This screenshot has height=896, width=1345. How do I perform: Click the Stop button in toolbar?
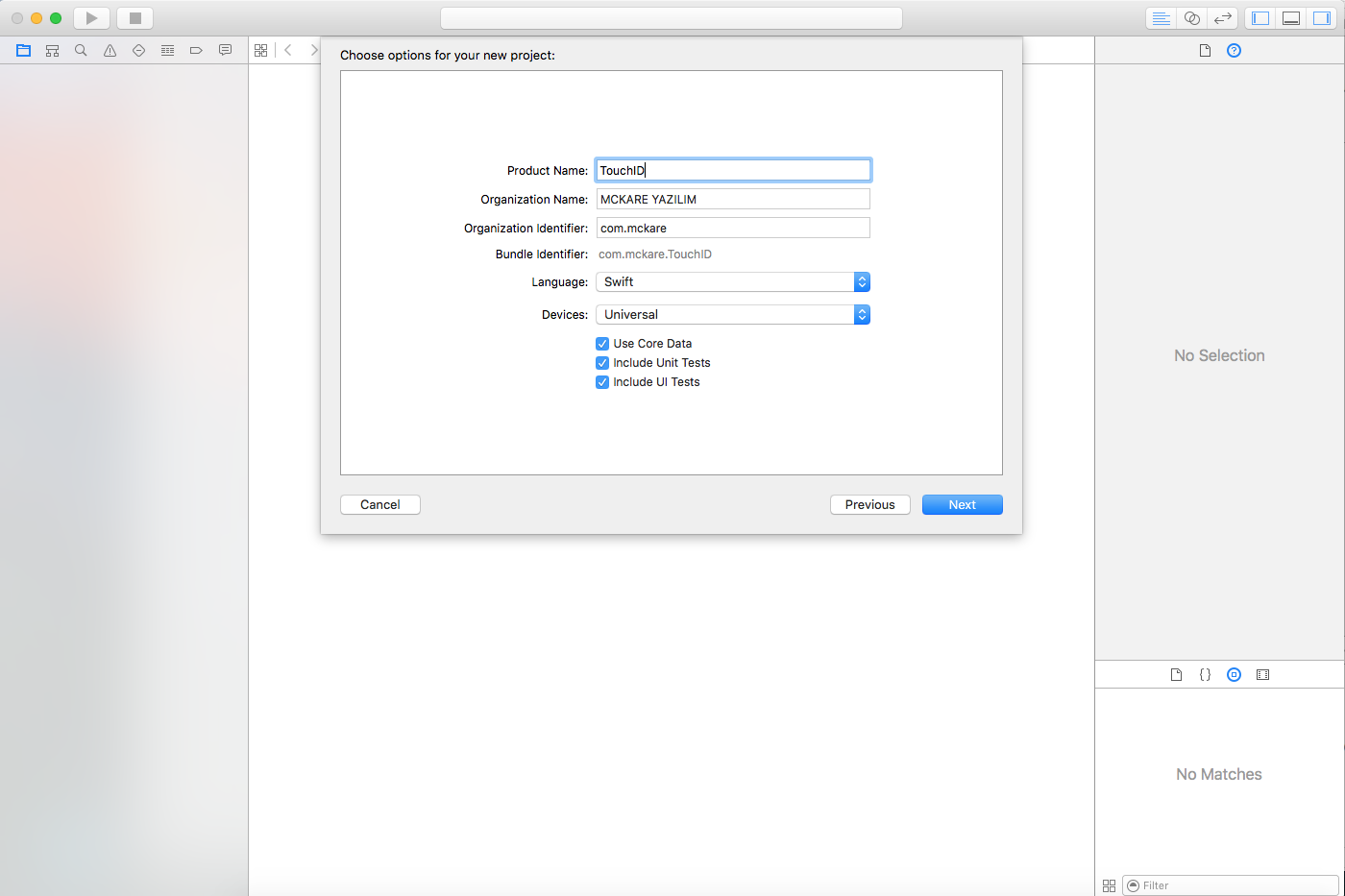click(135, 18)
